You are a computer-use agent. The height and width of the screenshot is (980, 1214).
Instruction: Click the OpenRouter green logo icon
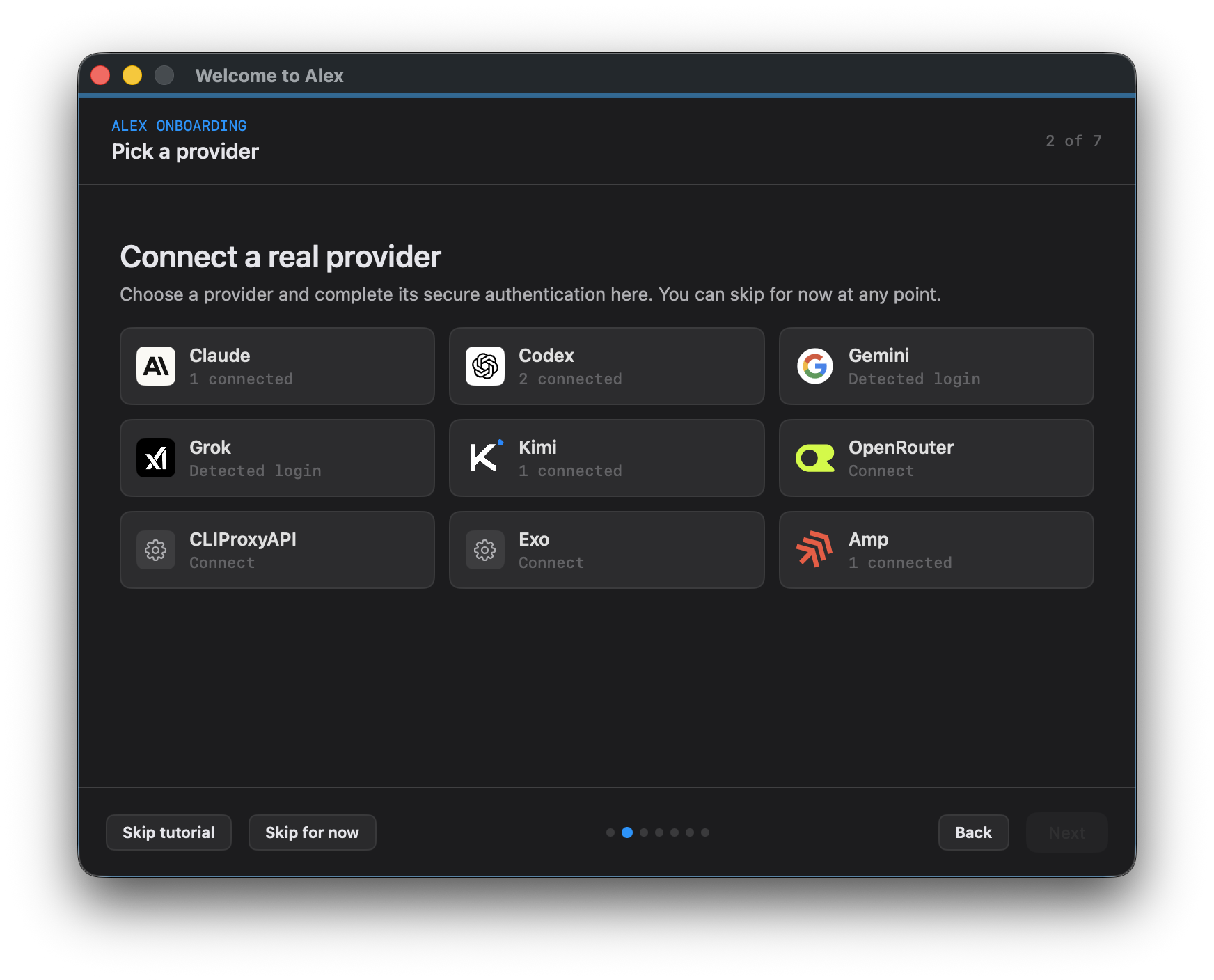click(x=815, y=458)
